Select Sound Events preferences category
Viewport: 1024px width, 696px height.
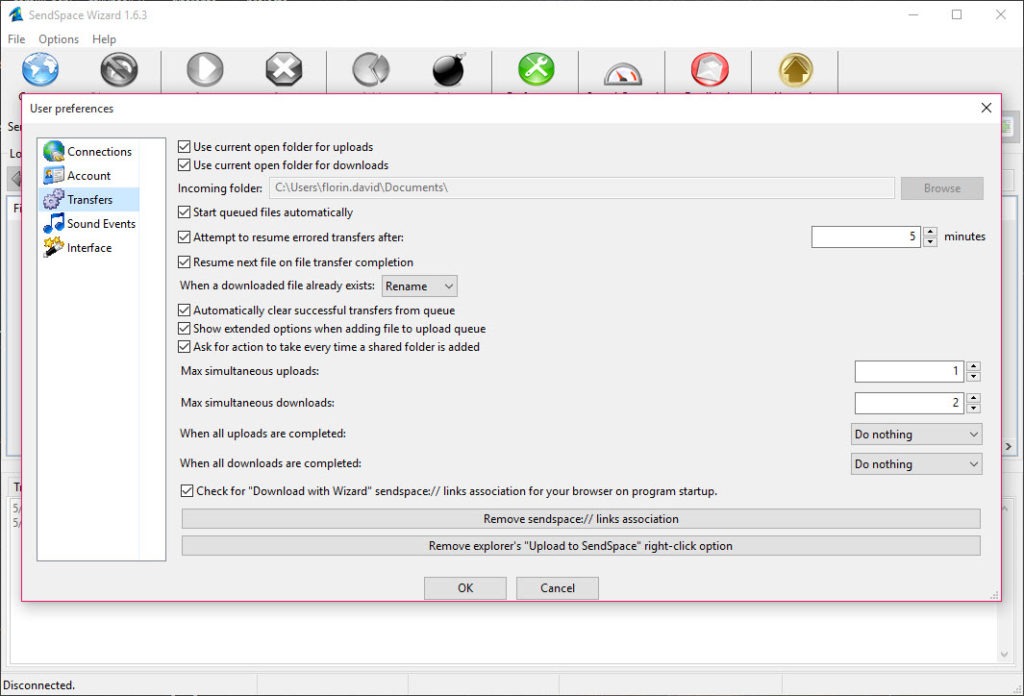pos(88,223)
